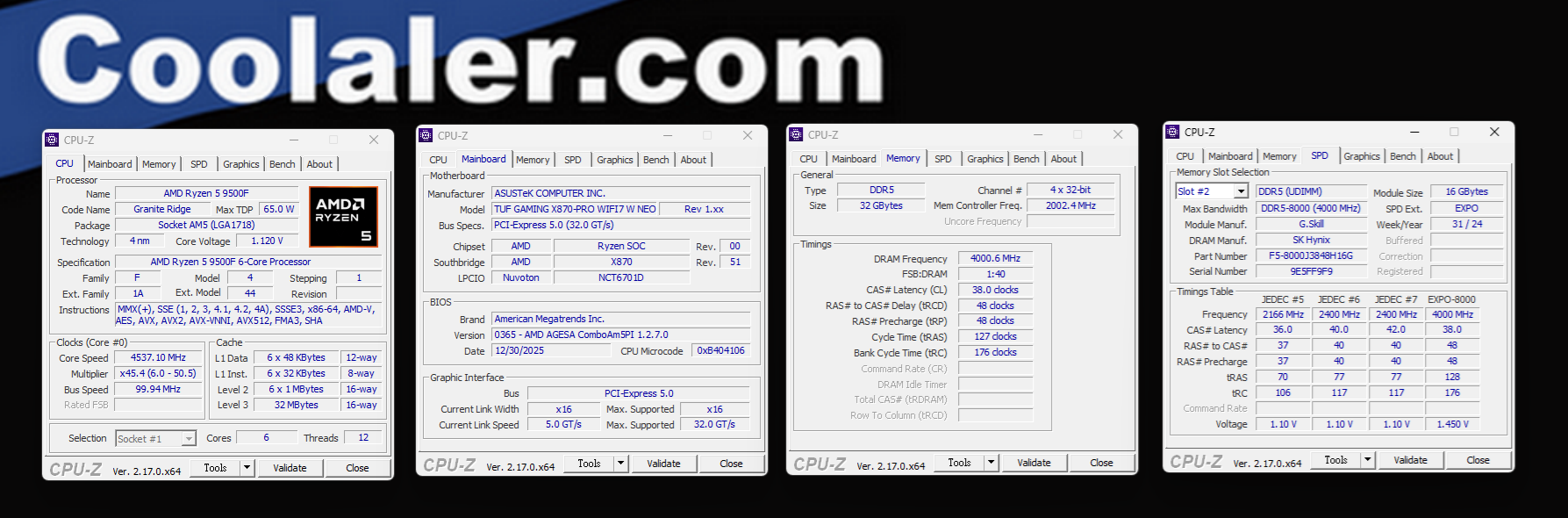This screenshot has width=1568, height=518.
Task: Click CPU-Z app icon in SPD window title
Action: click(x=1173, y=132)
